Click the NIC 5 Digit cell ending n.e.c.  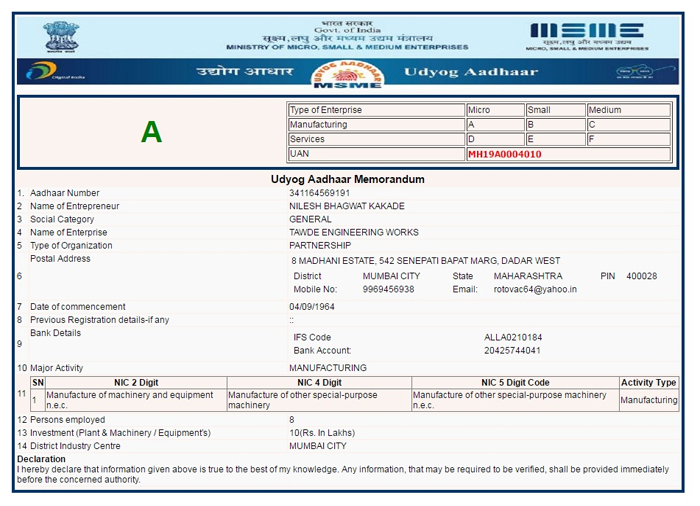[515, 400]
